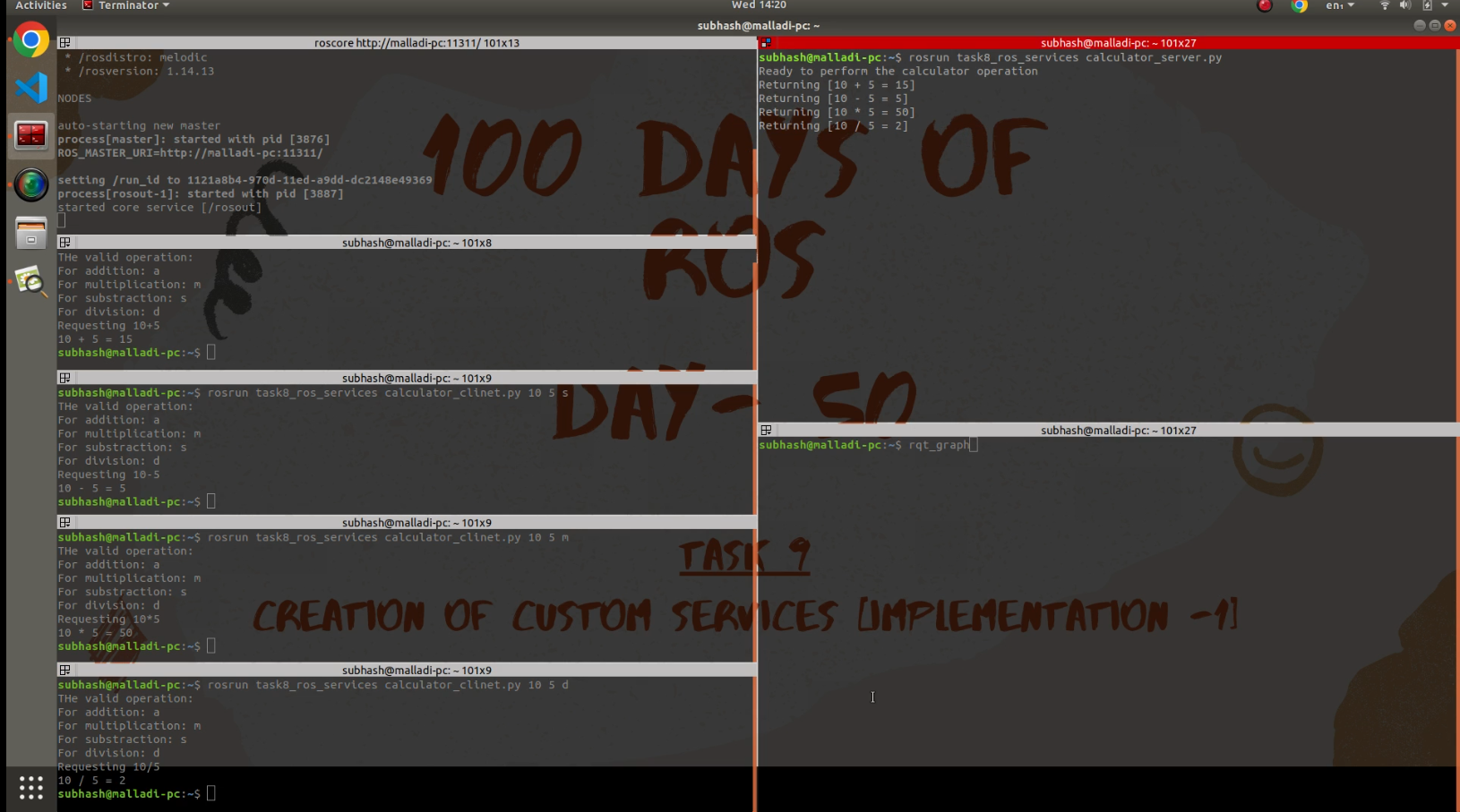
Task: Open the clock showing Wed 14:20
Action: coord(759,5)
